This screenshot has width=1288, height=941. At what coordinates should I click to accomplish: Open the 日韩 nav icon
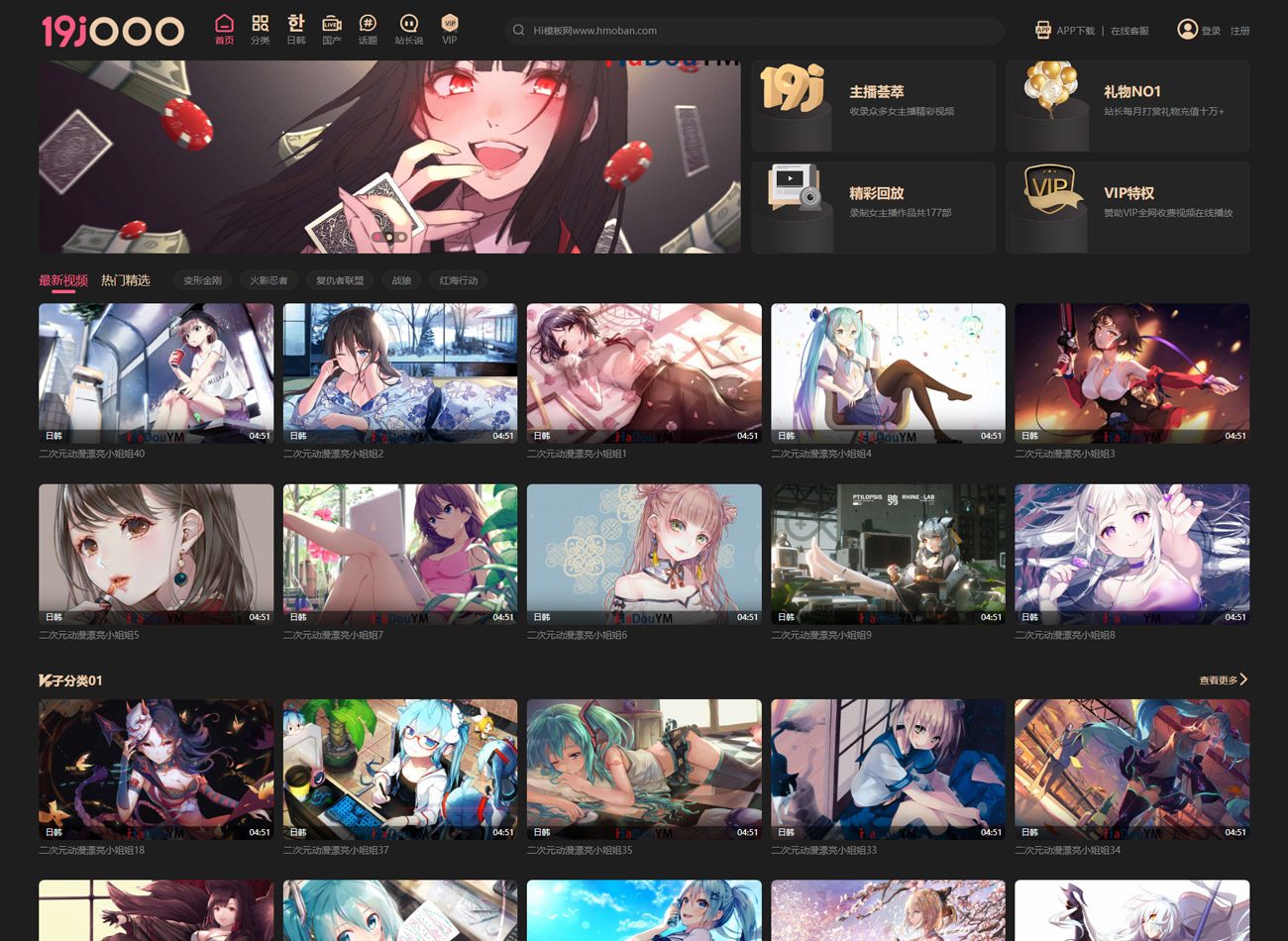296,23
